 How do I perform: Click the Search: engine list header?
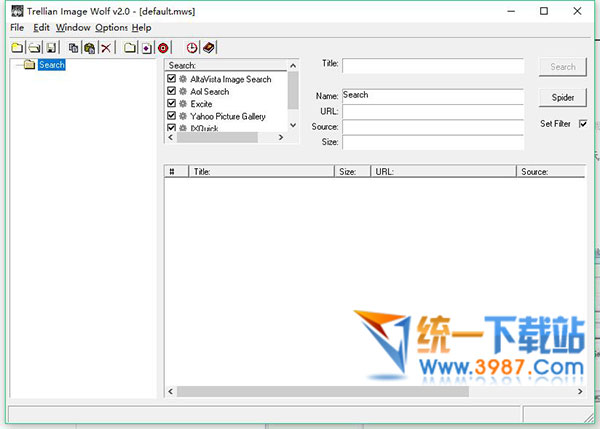(x=226, y=65)
